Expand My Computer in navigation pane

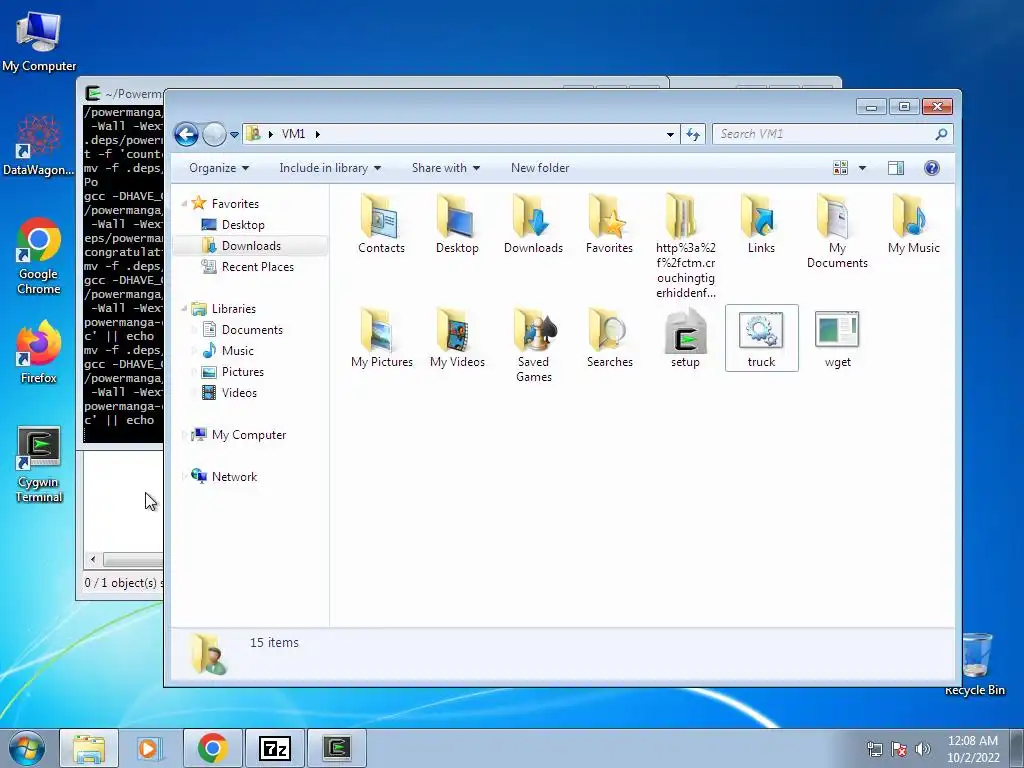184,435
